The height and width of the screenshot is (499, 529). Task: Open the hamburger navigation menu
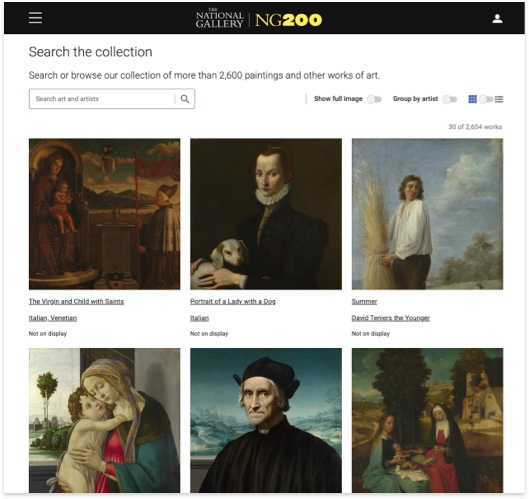[x=35, y=18]
